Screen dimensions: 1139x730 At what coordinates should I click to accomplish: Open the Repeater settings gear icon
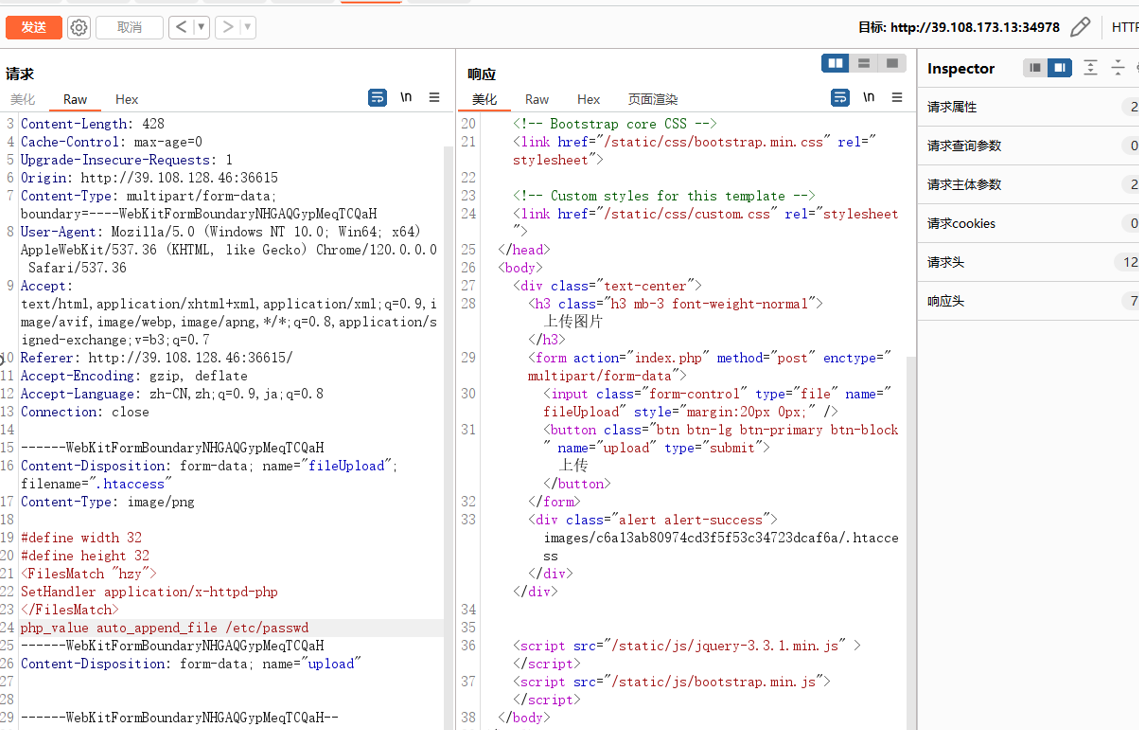tap(78, 28)
